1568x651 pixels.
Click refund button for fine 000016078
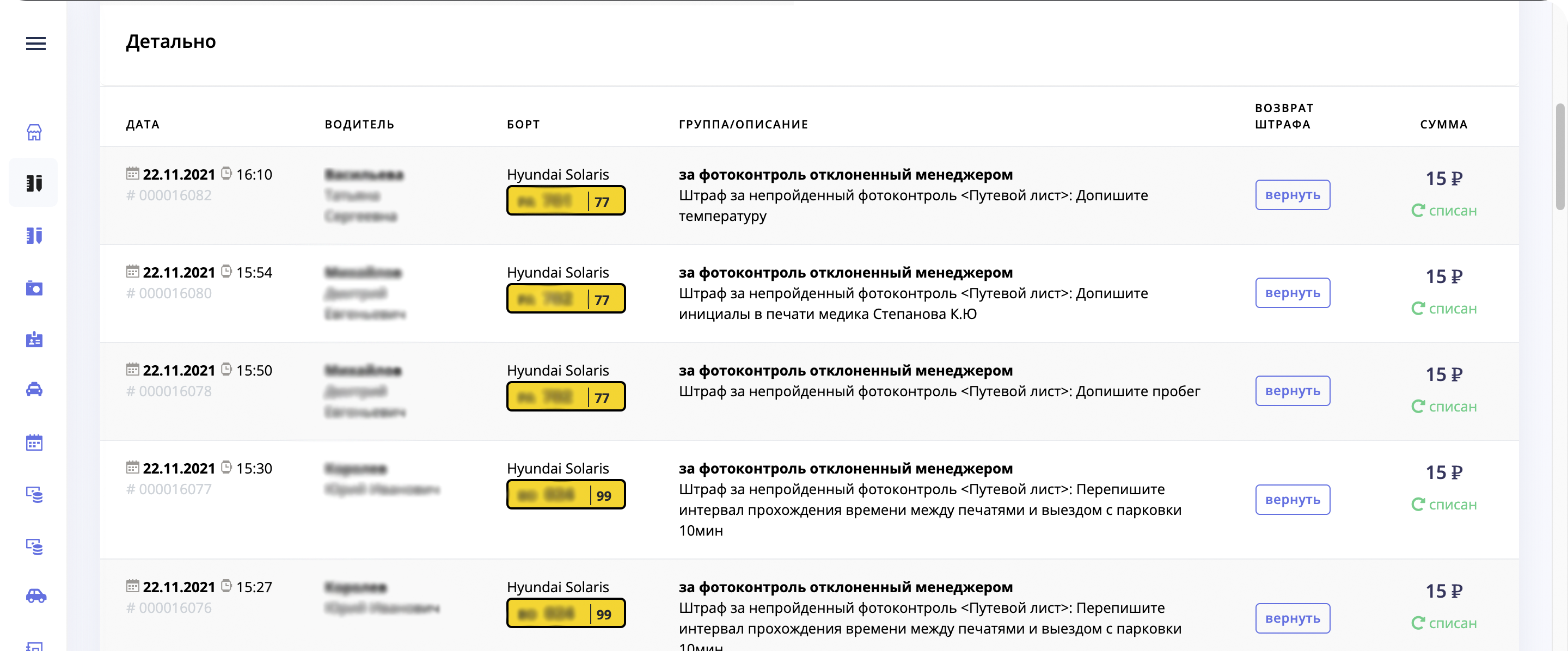point(1293,391)
